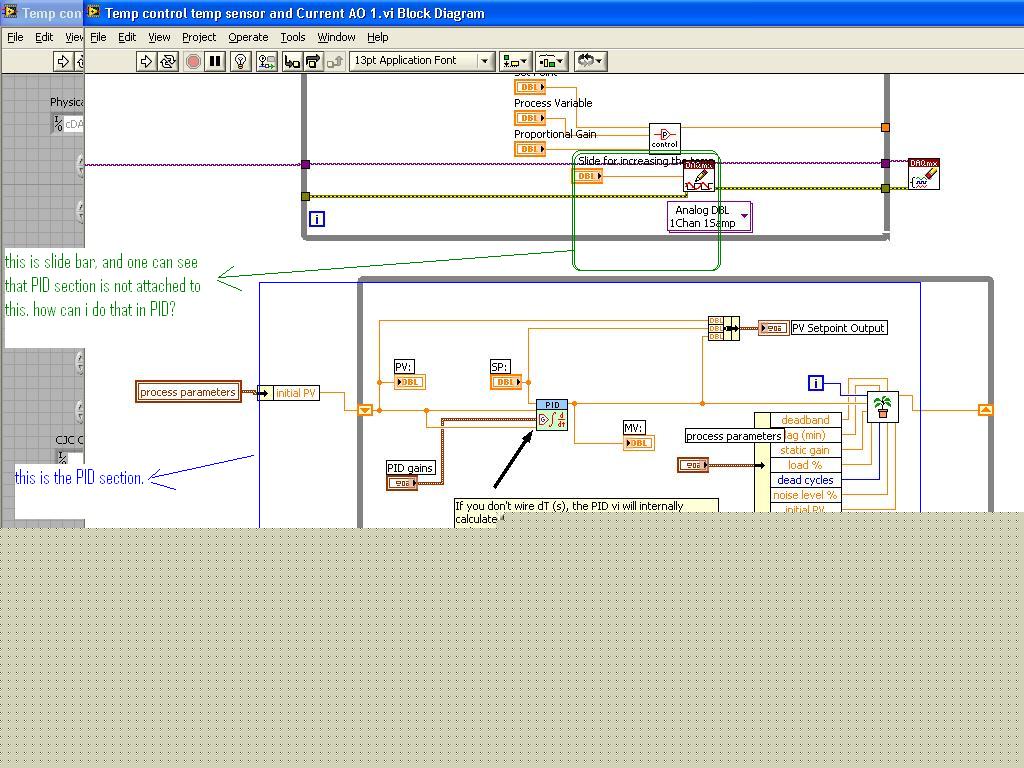Select the deadband bundle element
This screenshot has width=1024, height=768.
point(805,420)
